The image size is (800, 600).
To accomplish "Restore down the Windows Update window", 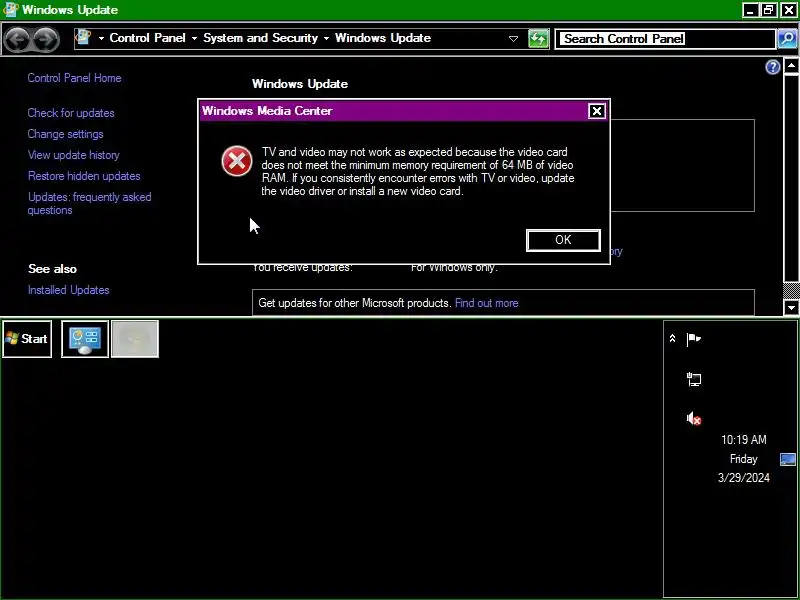I will click(768, 10).
